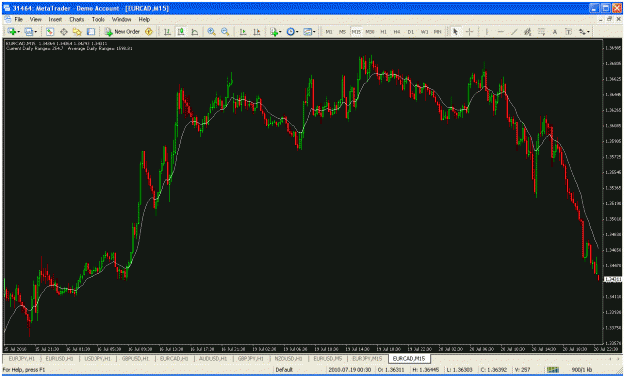Select the Cursor arrow tool
Image resolution: width=625 pixels, height=376 pixels.
[455, 31]
